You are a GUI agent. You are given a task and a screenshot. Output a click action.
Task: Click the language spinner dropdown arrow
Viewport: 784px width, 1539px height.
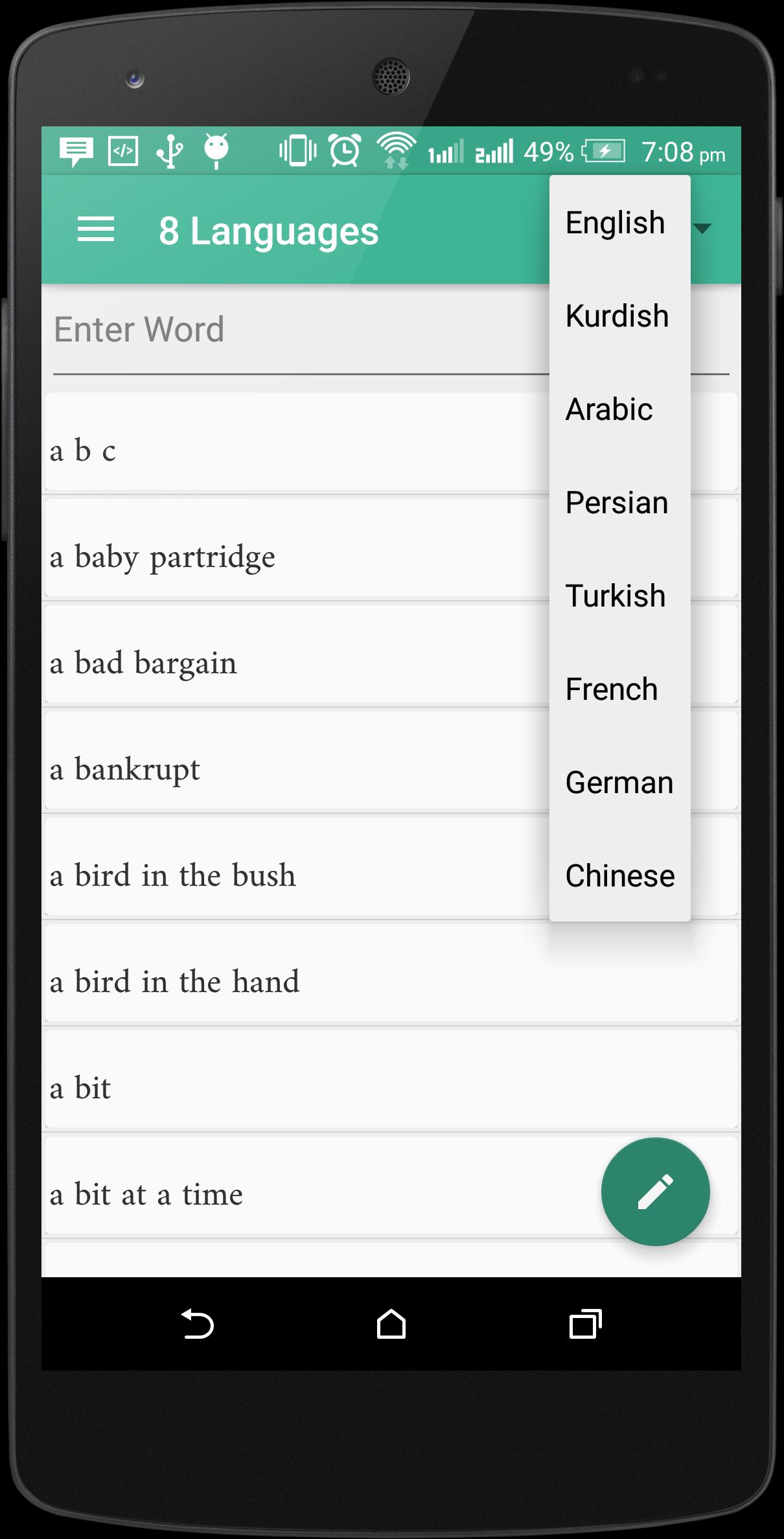click(703, 228)
